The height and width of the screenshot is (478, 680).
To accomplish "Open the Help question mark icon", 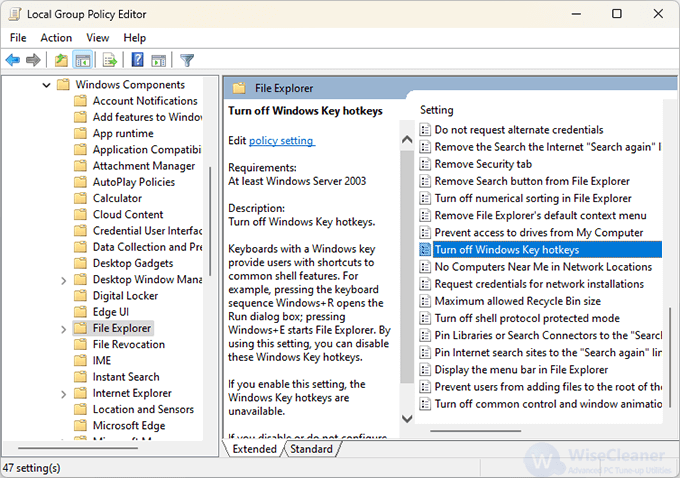I will point(137,60).
